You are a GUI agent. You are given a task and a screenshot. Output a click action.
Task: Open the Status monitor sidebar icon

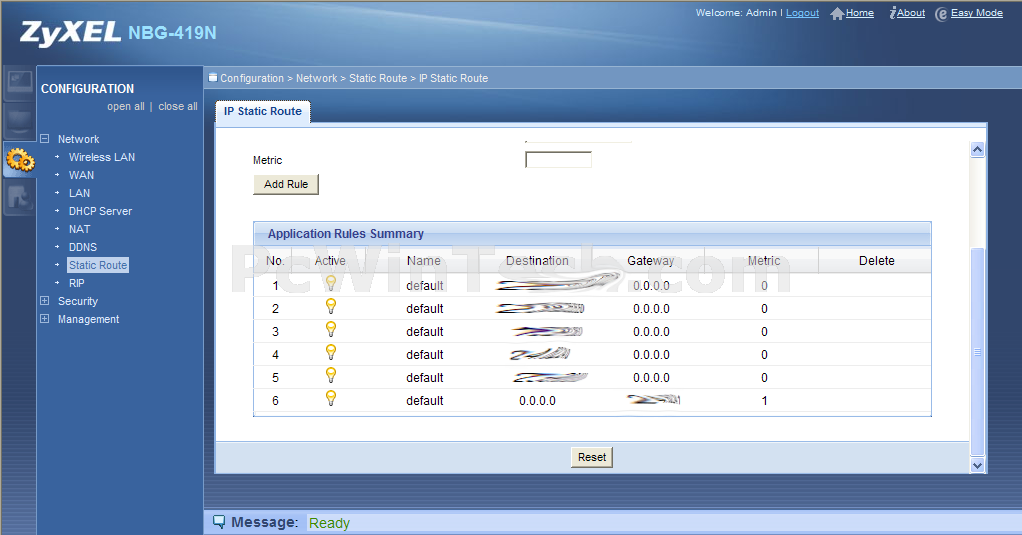pos(20,82)
